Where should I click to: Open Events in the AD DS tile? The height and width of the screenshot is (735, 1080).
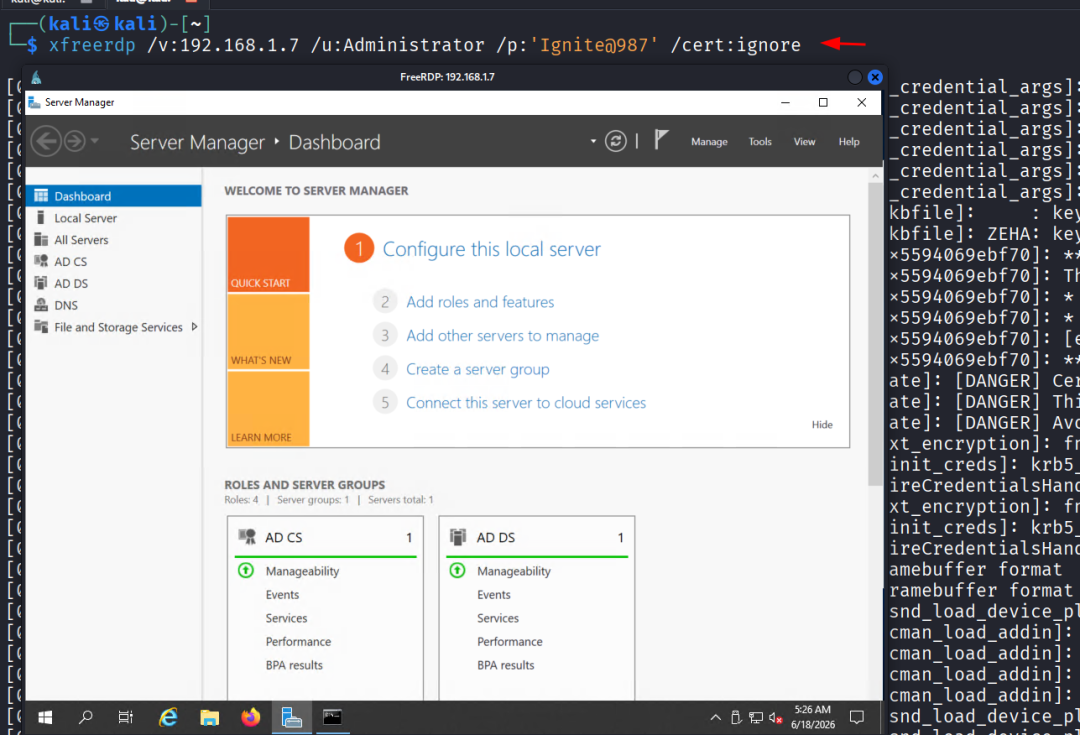[494, 594]
